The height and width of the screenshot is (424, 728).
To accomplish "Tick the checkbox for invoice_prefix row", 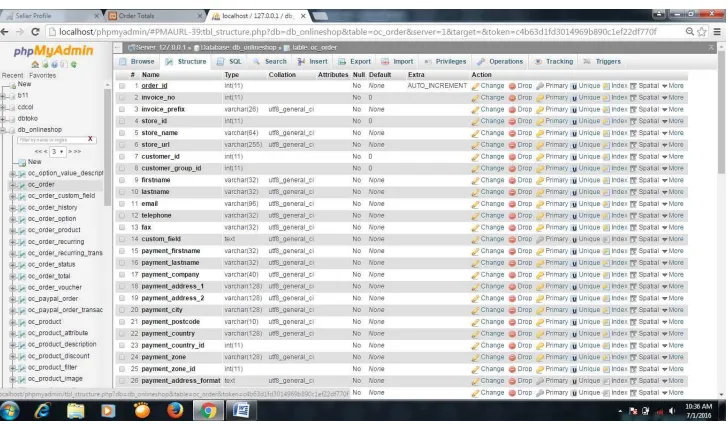I will tap(122, 110).
